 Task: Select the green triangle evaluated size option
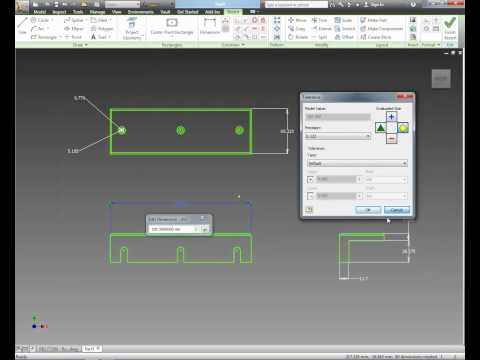[381, 127]
